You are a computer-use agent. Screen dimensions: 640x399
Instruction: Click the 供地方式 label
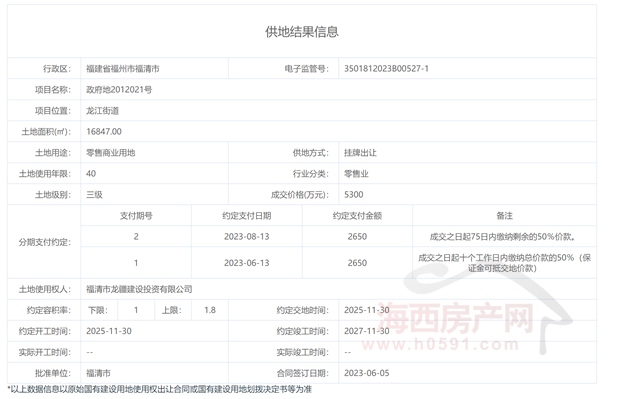(310, 153)
